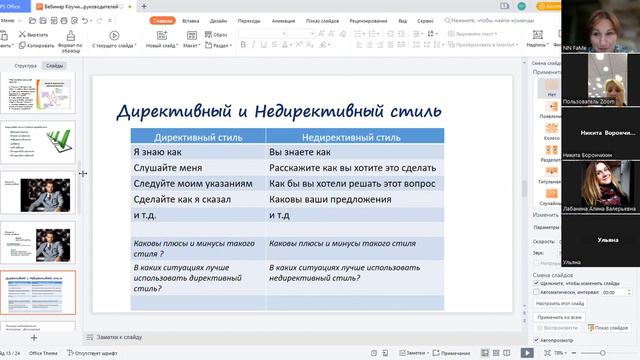The height and width of the screenshot is (360, 640).
Task: Click the search commands field Нажмите, чтобы найти команды
Action: coord(489,20)
